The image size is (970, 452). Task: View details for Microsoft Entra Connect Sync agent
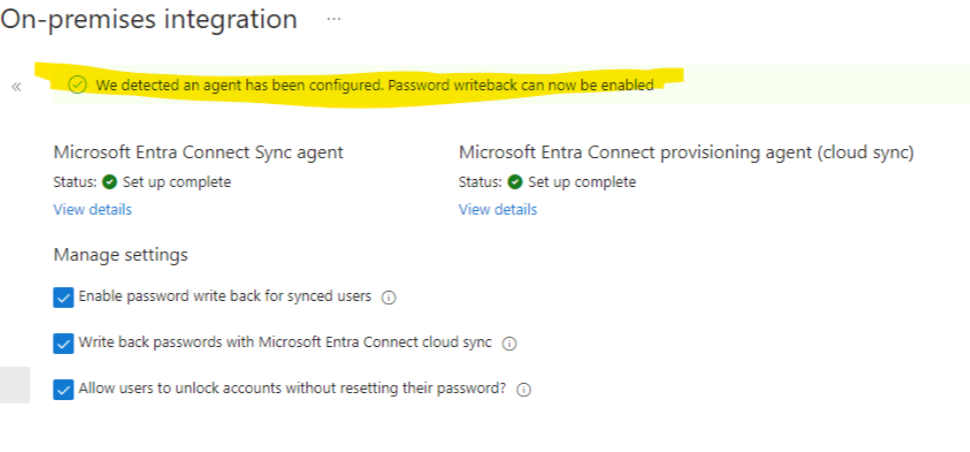[x=93, y=210]
